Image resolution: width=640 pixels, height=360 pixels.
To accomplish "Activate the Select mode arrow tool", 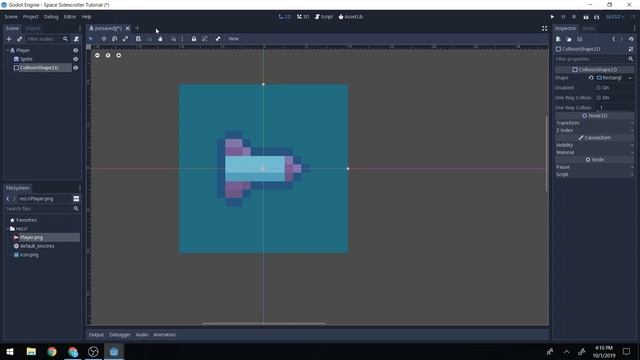I will [91, 39].
